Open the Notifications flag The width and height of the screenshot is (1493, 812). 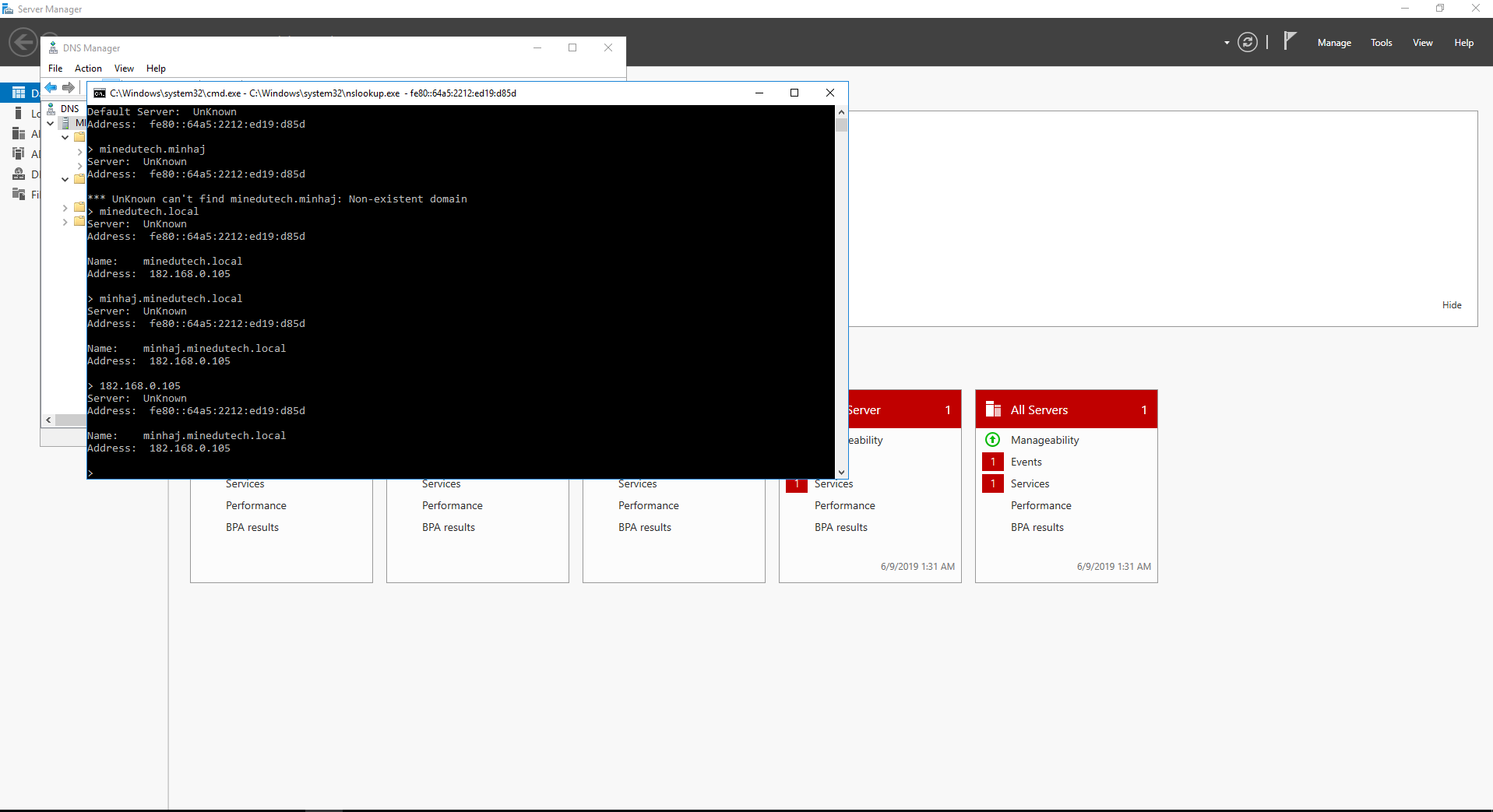1290,41
